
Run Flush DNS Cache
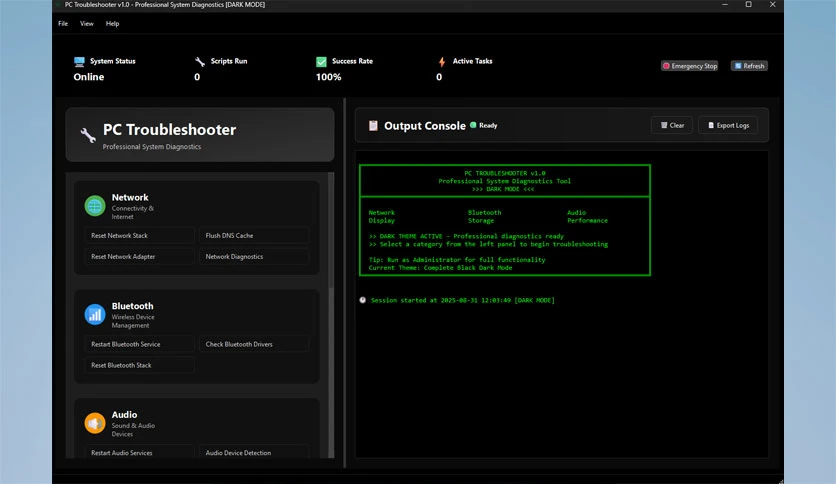254,236
